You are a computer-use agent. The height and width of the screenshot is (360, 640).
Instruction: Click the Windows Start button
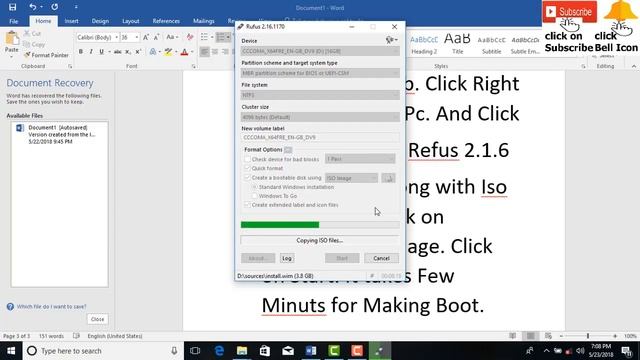(x=11, y=351)
